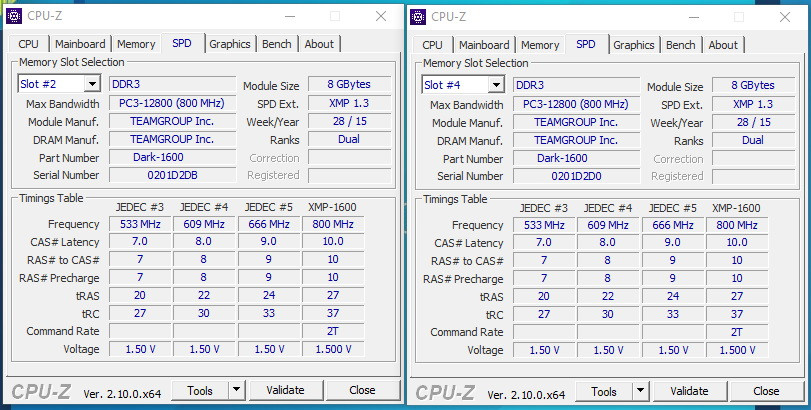Click Close button in left window
Screen dimensions: 811x410
coord(363,390)
